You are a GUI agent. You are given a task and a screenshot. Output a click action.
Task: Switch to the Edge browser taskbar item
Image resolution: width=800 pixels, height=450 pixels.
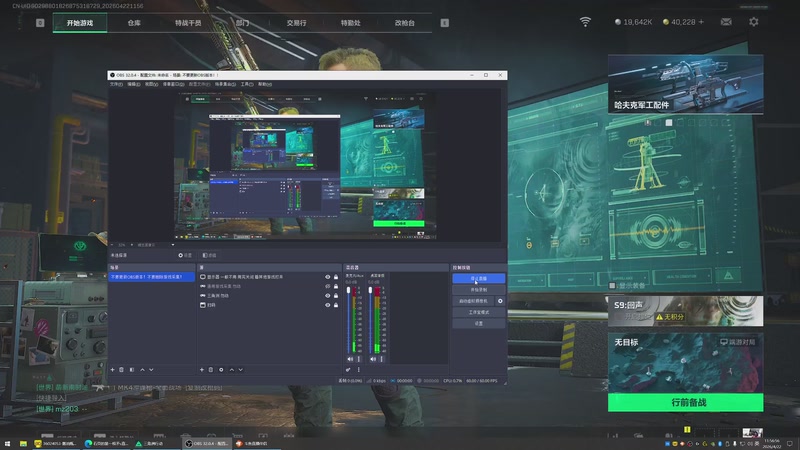tap(106, 443)
